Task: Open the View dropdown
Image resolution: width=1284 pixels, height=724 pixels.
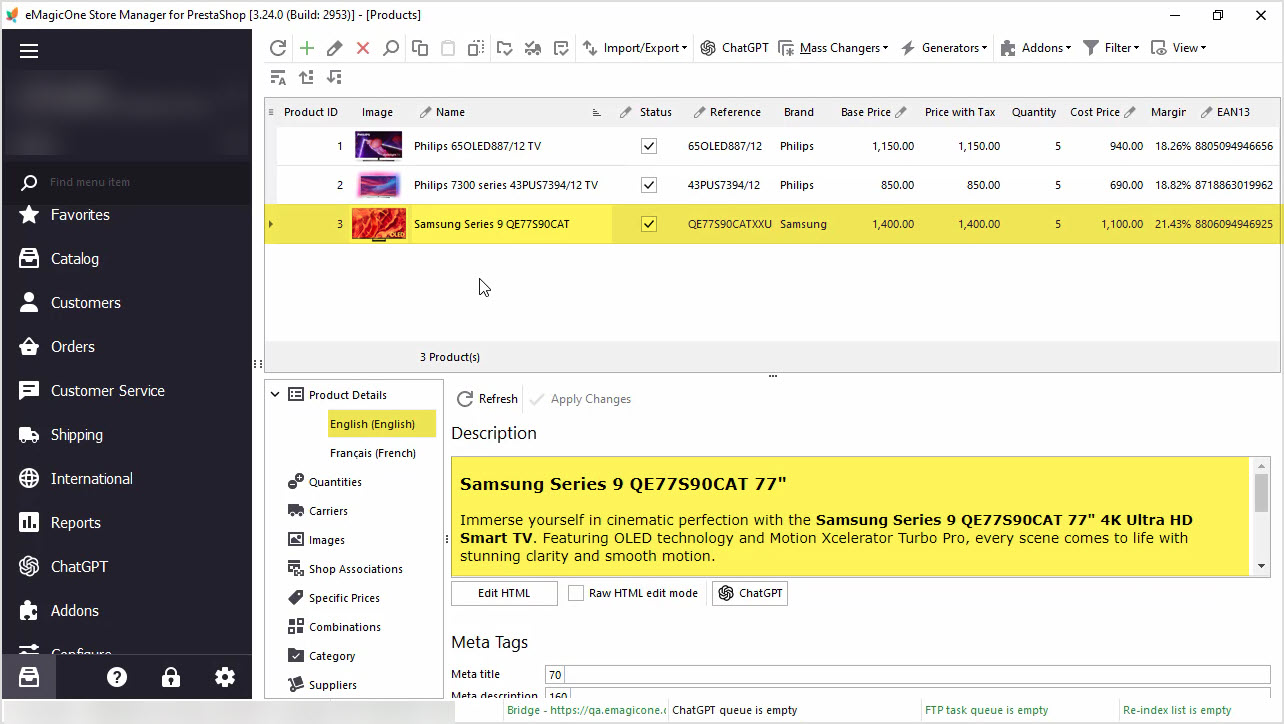Action: pos(1178,48)
